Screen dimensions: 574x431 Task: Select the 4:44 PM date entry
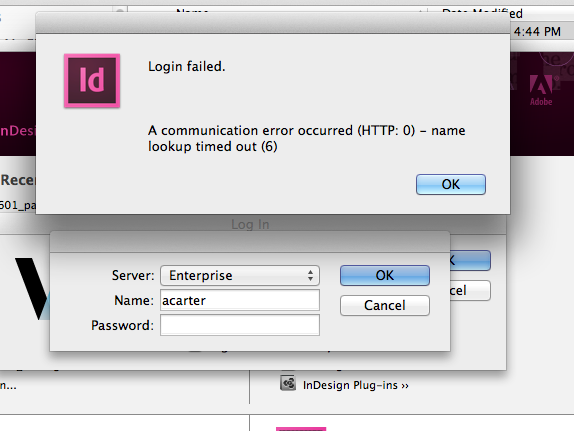click(x=537, y=31)
